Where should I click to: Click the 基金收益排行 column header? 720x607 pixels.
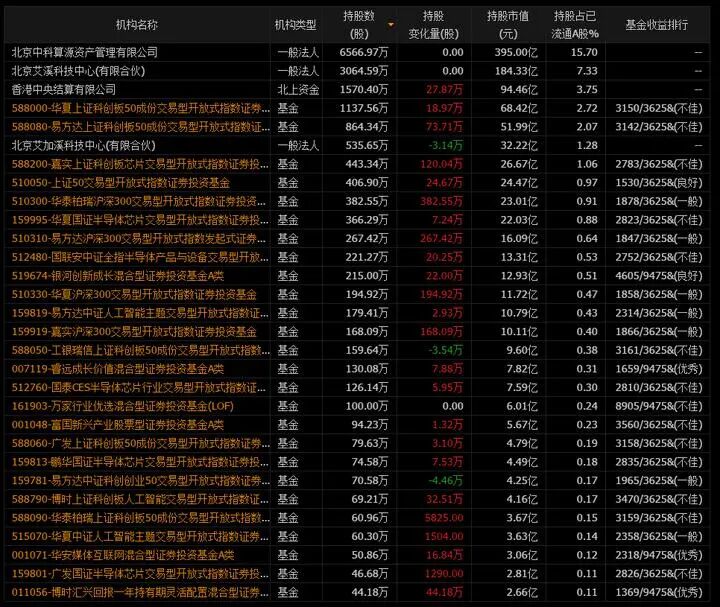tap(657, 25)
